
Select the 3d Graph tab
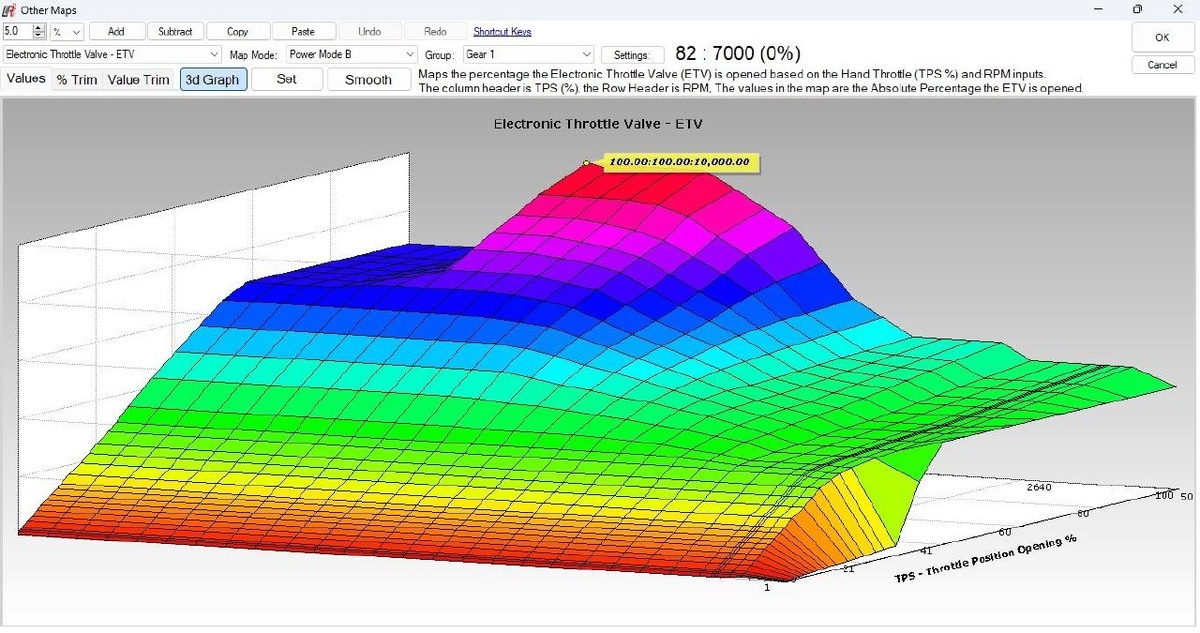coord(213,79)
